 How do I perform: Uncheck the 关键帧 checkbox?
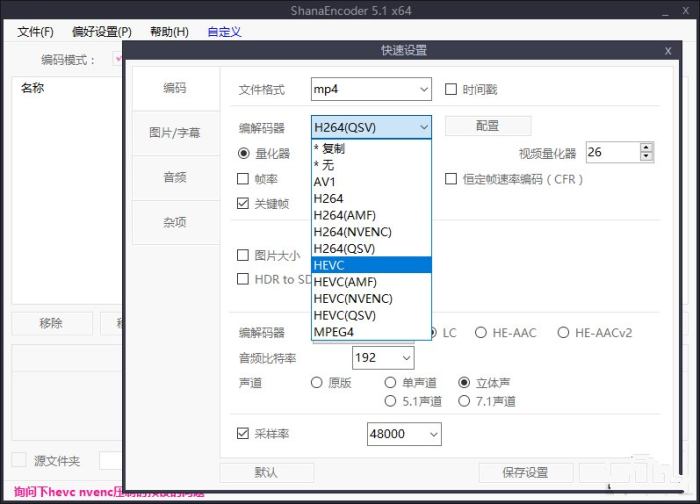pyautogui.click(x=243, y=204)
